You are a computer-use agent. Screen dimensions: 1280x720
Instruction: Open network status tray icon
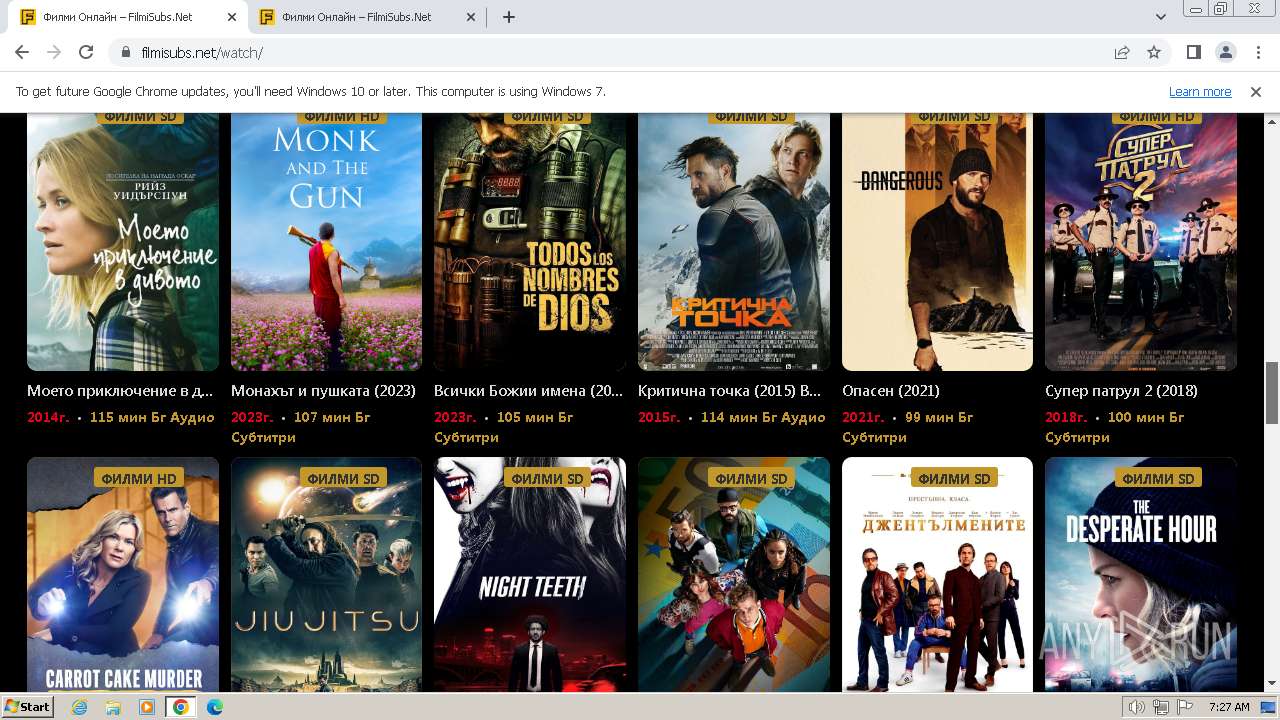click(x=1161, y=707)
